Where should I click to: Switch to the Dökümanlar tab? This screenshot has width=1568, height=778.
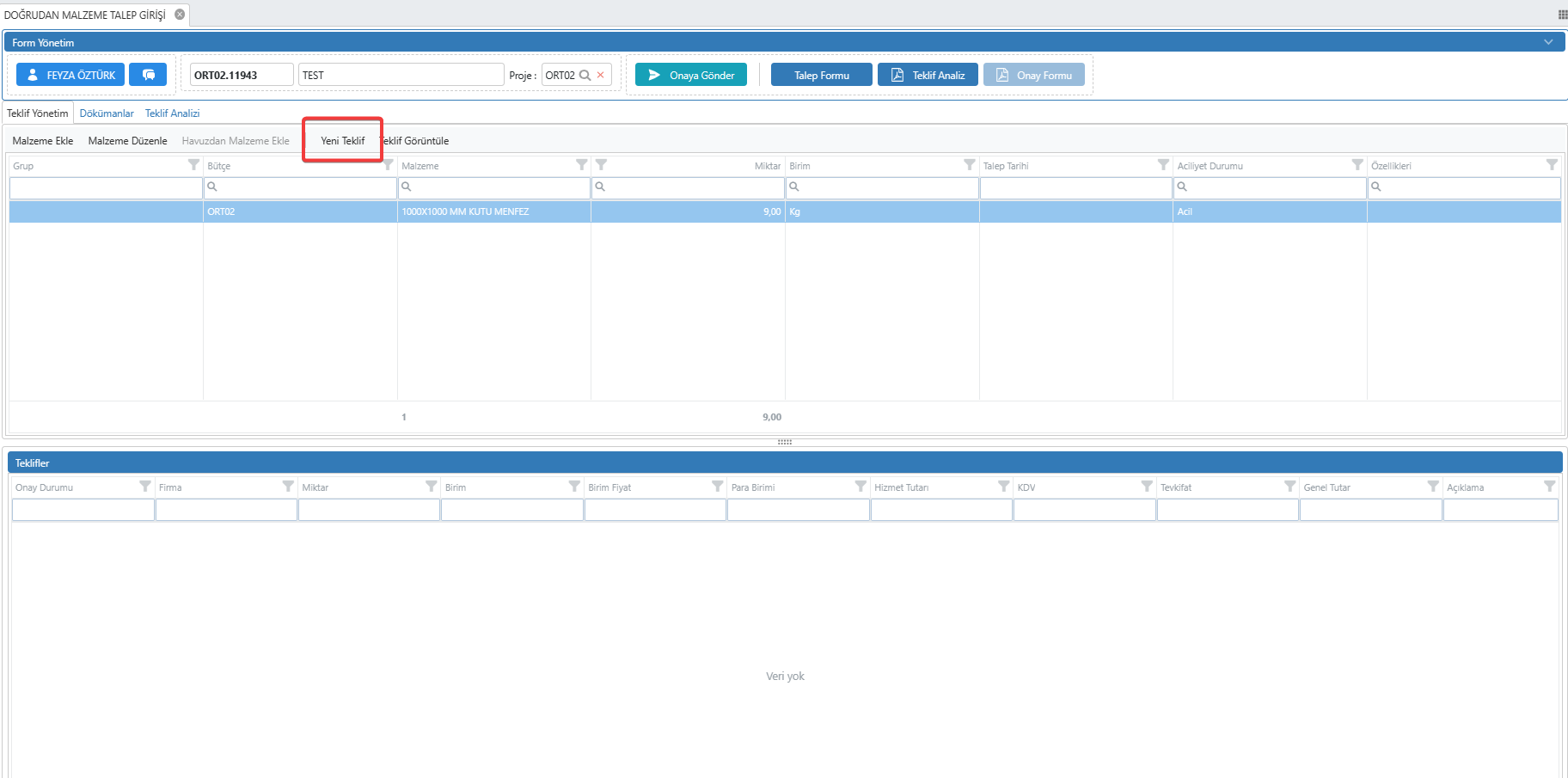click(x=107, y=113)
